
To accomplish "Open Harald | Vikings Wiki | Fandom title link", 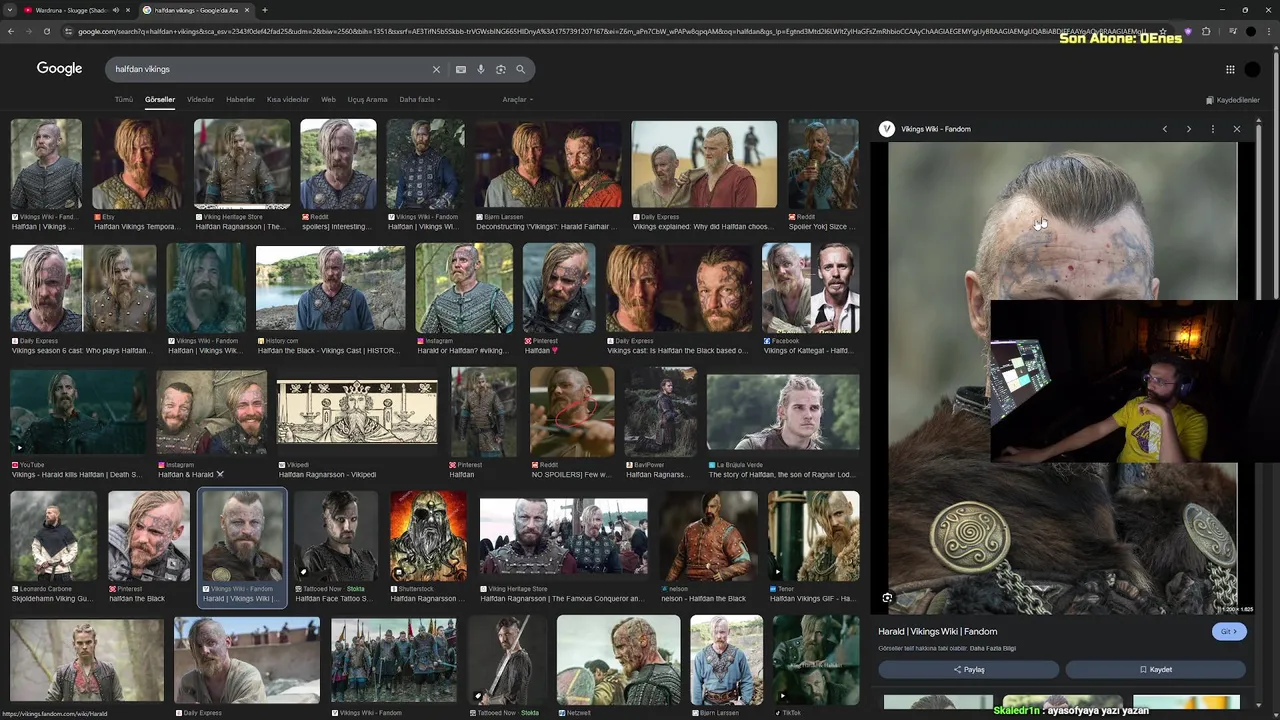I will 938,632.
